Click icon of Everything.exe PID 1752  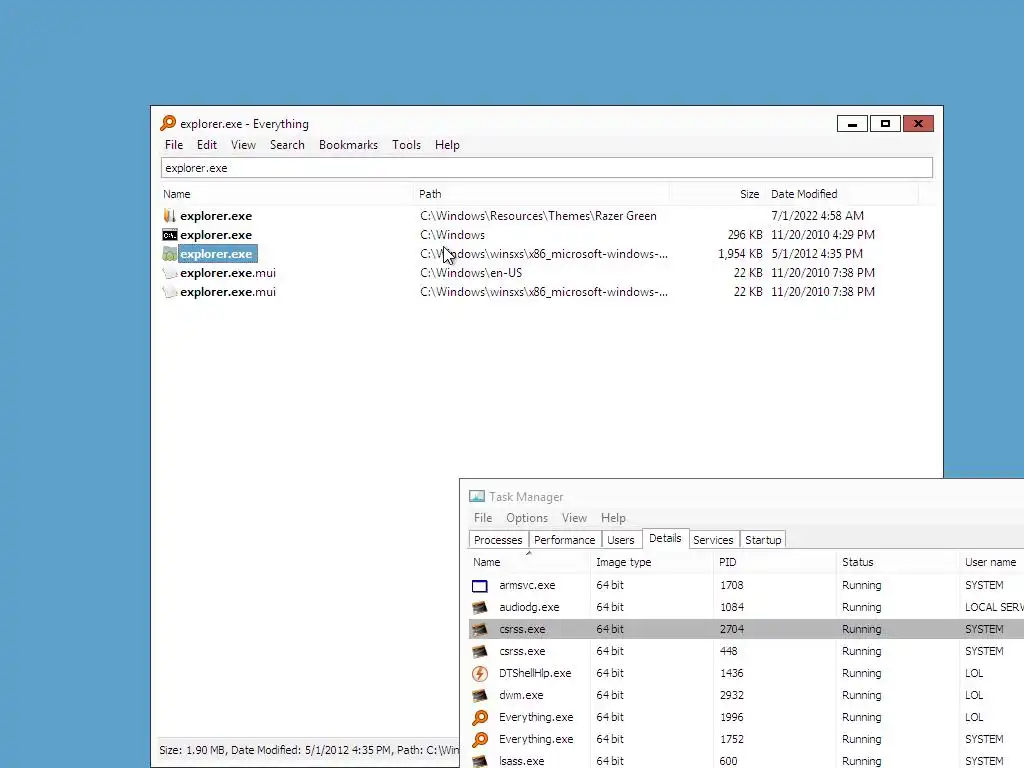[x=480, y=739]
